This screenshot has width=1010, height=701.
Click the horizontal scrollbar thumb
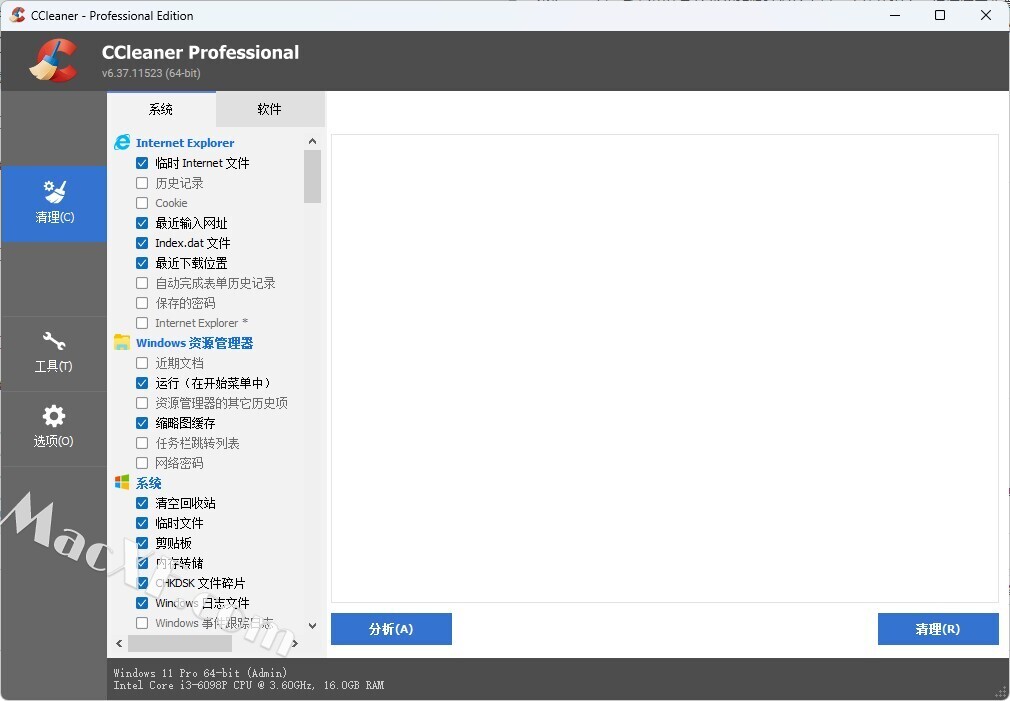pos(180,643)
